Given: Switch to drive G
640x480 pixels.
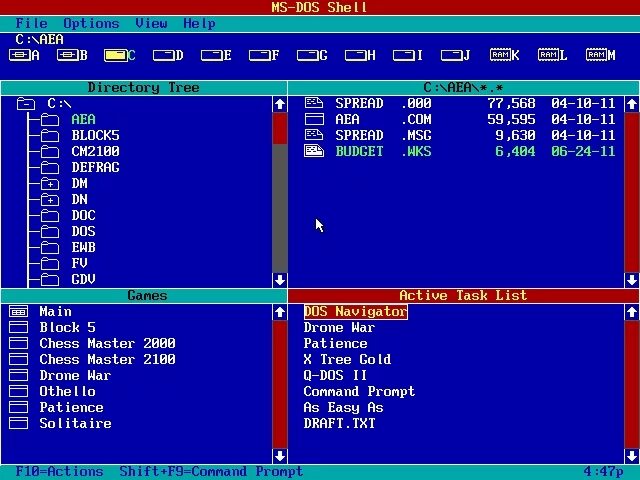Looking at the screenshot, I should pyautogui.click(x=312, y=55).
